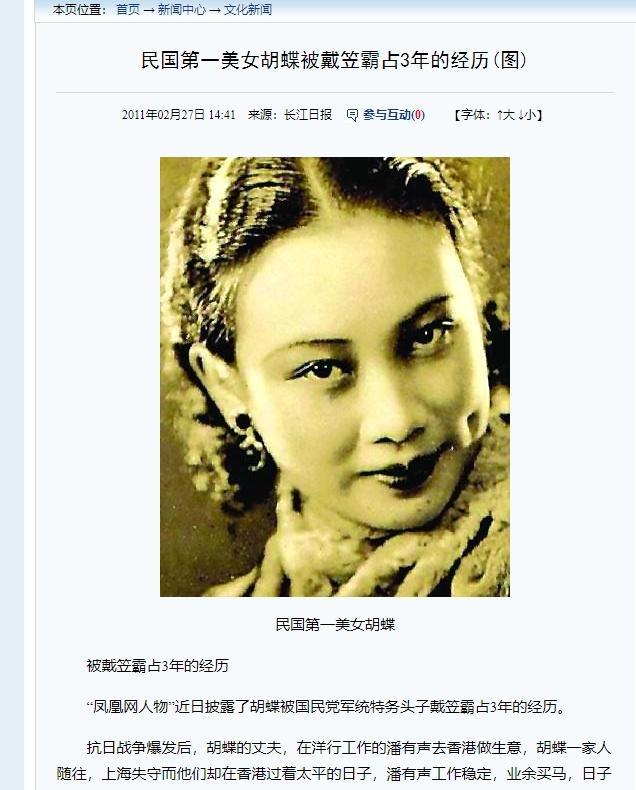Click the comment bubble icon
Screen dimensions: 636x790
pyautogui.click(x=352, y=115)
